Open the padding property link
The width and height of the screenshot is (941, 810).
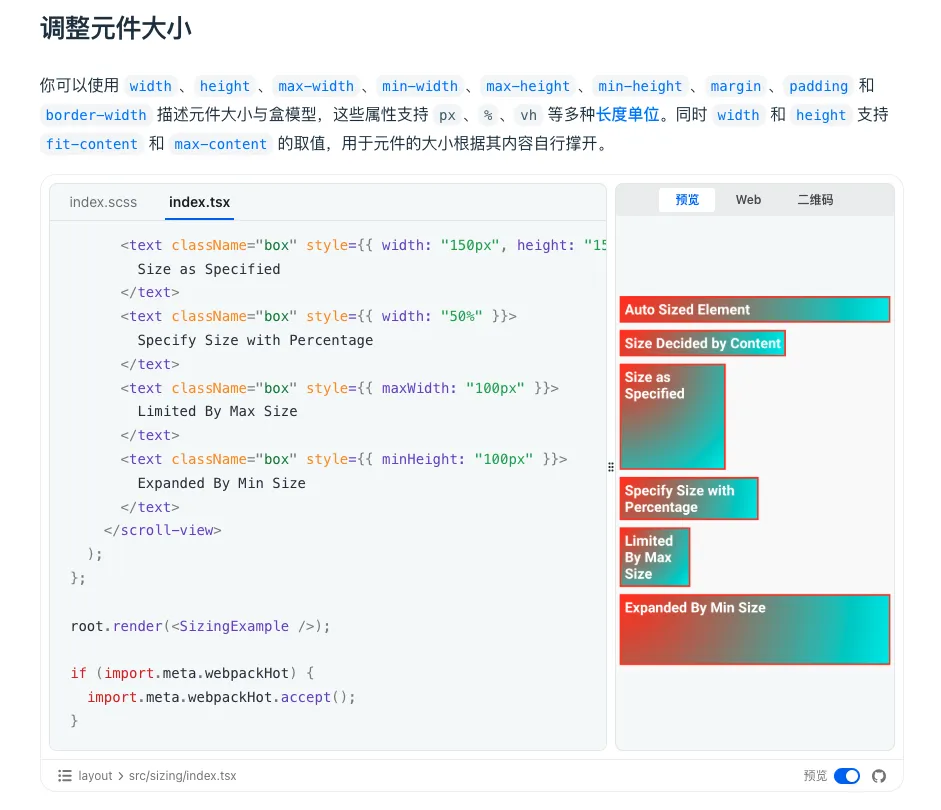pyautogui.click(x=818, y=86)
